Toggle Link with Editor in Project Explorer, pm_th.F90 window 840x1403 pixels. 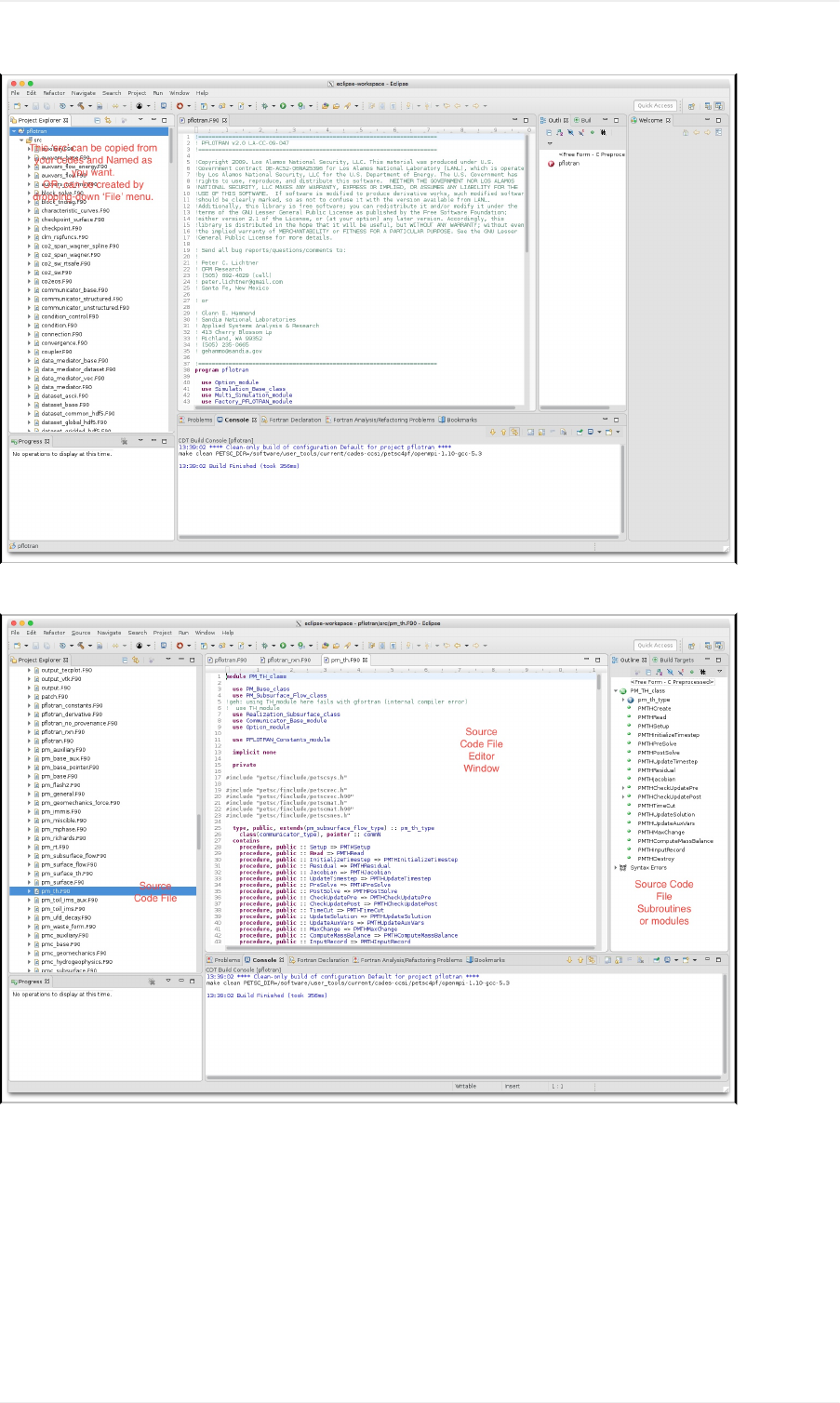[136, 660]
